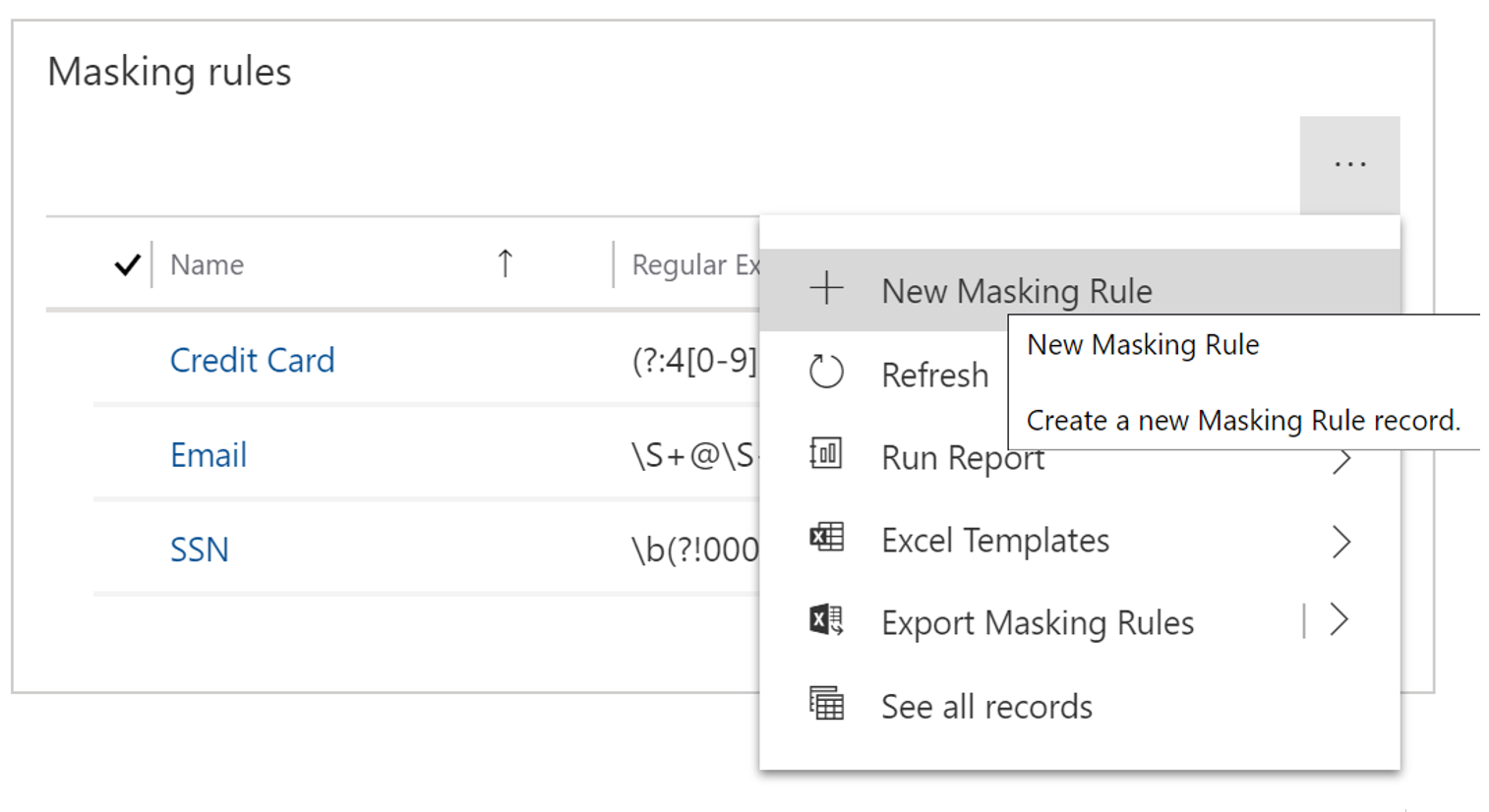Screen dimensions: 1489x812
Task: Click the Run Report chart icon
Action: point(826,455)
